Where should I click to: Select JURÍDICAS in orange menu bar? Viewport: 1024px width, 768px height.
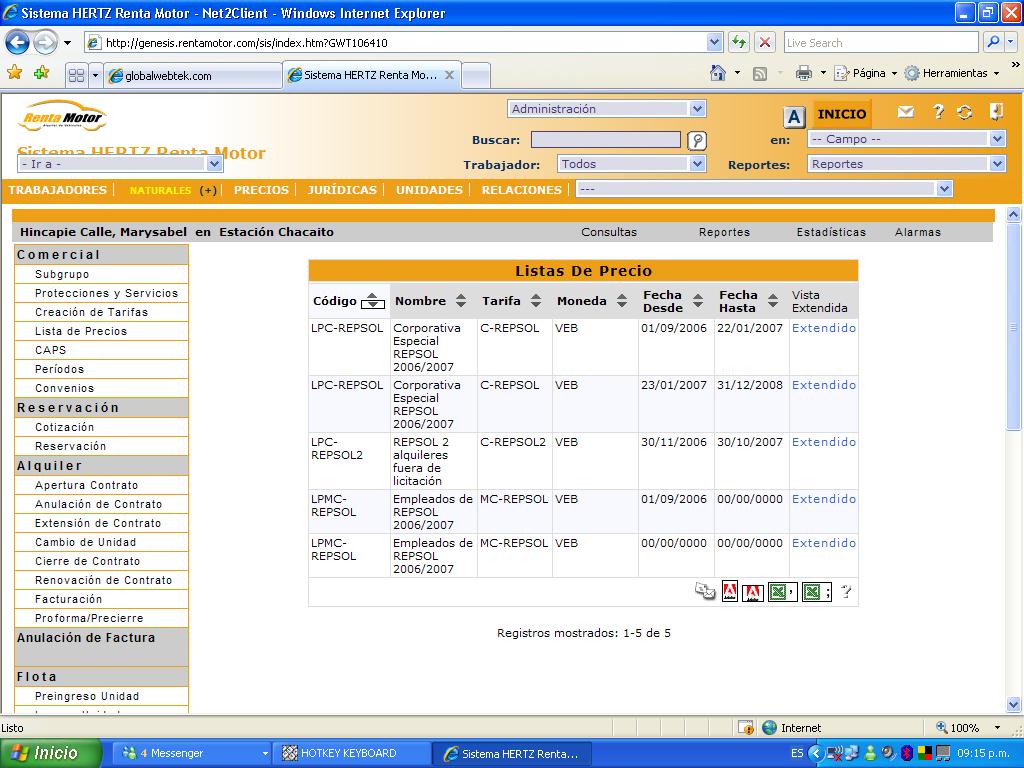click(x=342, y=190)
